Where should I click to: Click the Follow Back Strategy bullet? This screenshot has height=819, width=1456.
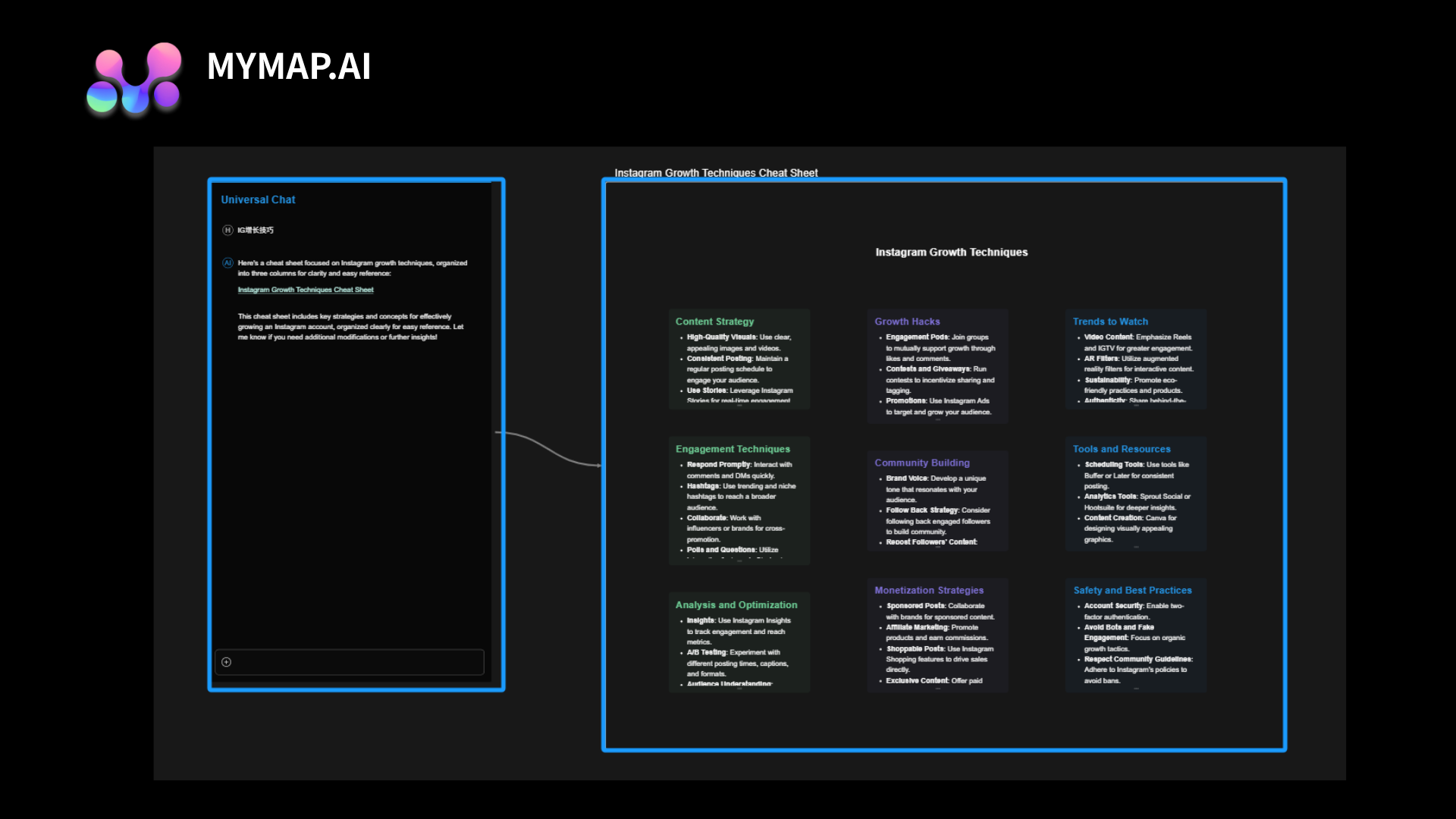pyautogui.click(x=938, y=521)
